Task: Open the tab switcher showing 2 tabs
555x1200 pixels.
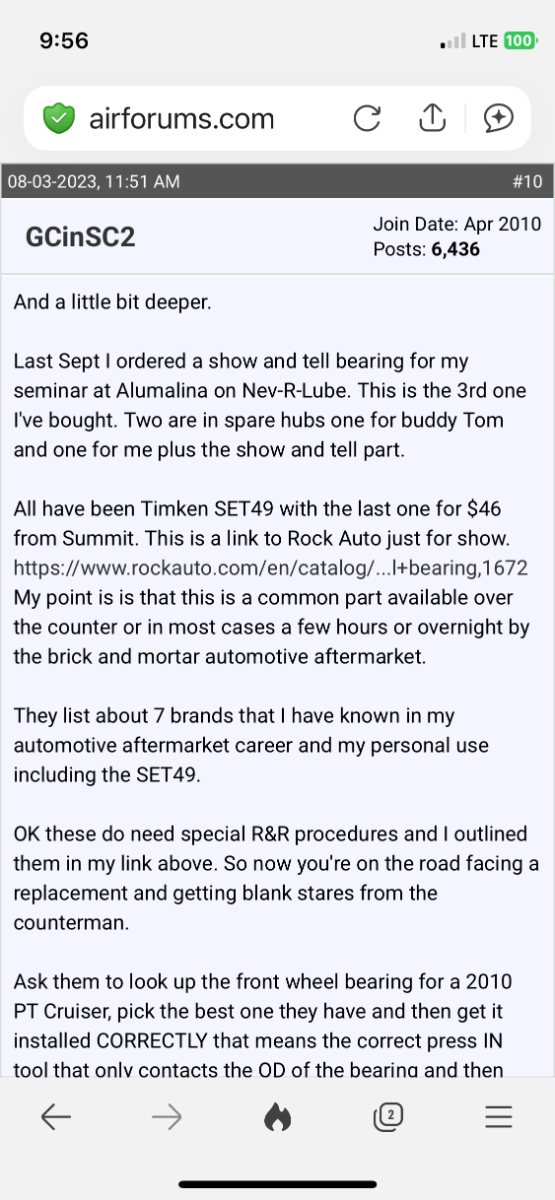Action: click(388, 1117)
